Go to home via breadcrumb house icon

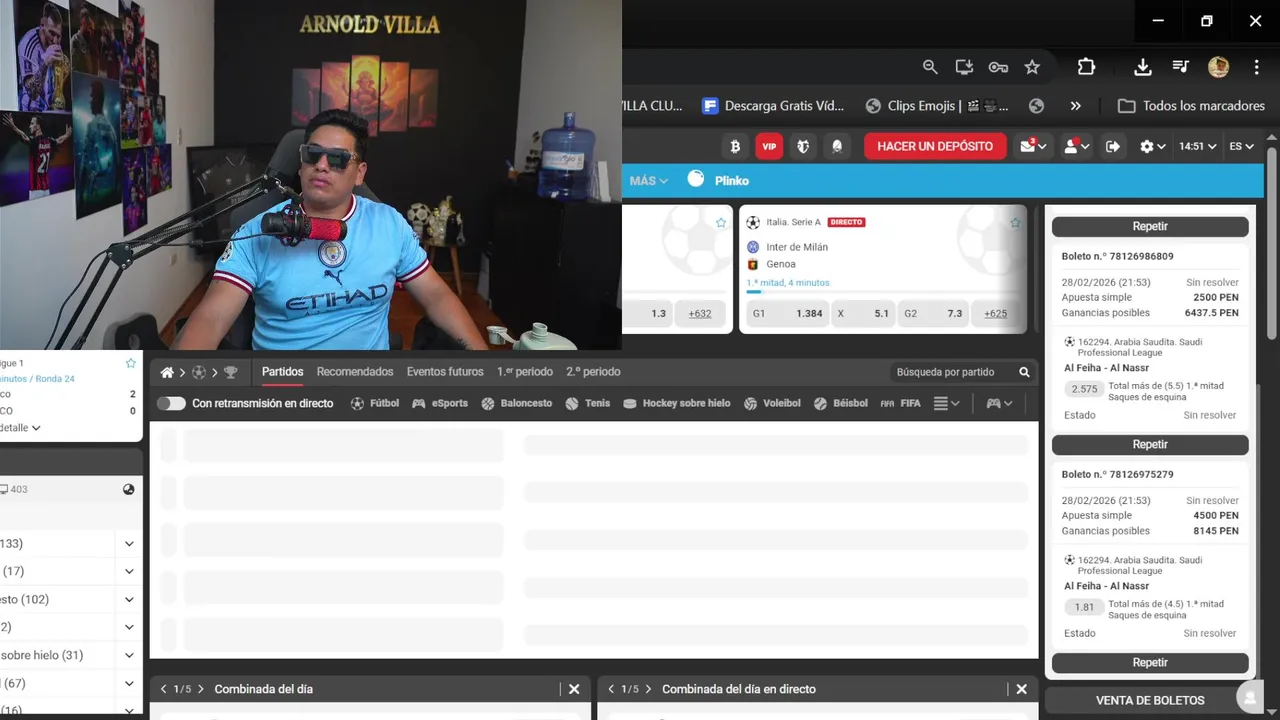pos(167,372)
